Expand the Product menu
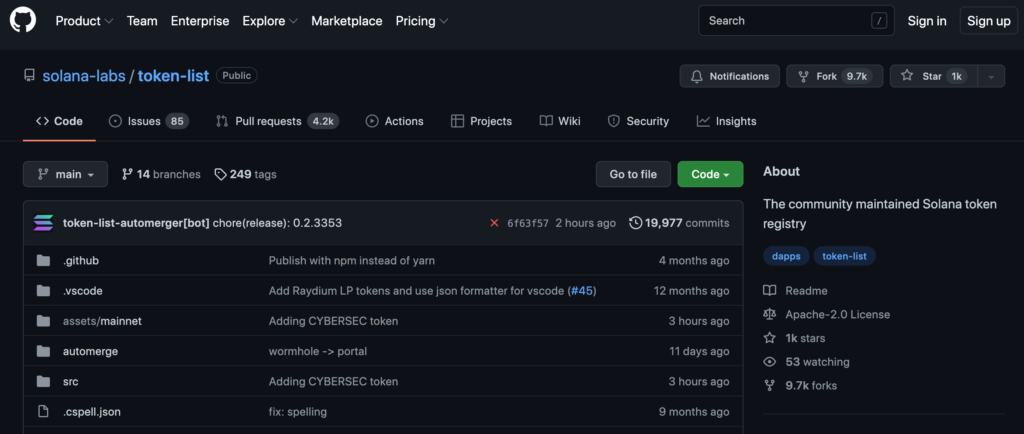The width and height of the screenshot is (1024, 434). 84,21
